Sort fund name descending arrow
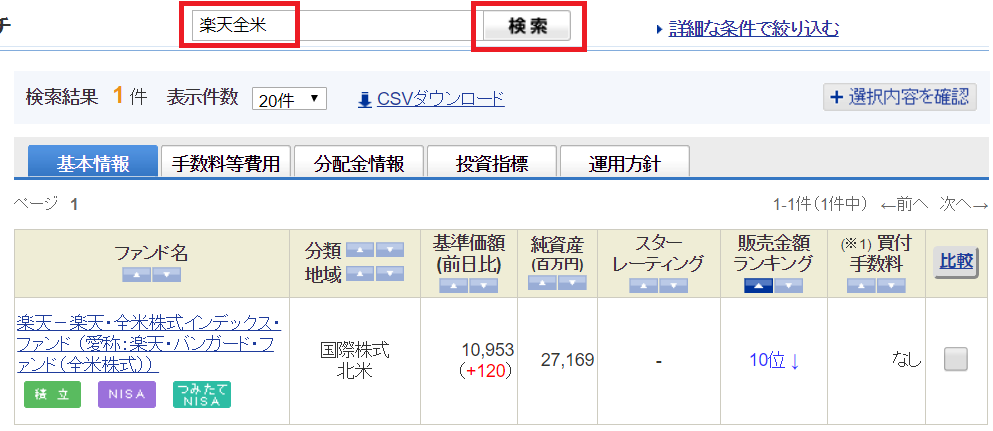This screenshot has width=993, height=431. click(x=167, y=275)
